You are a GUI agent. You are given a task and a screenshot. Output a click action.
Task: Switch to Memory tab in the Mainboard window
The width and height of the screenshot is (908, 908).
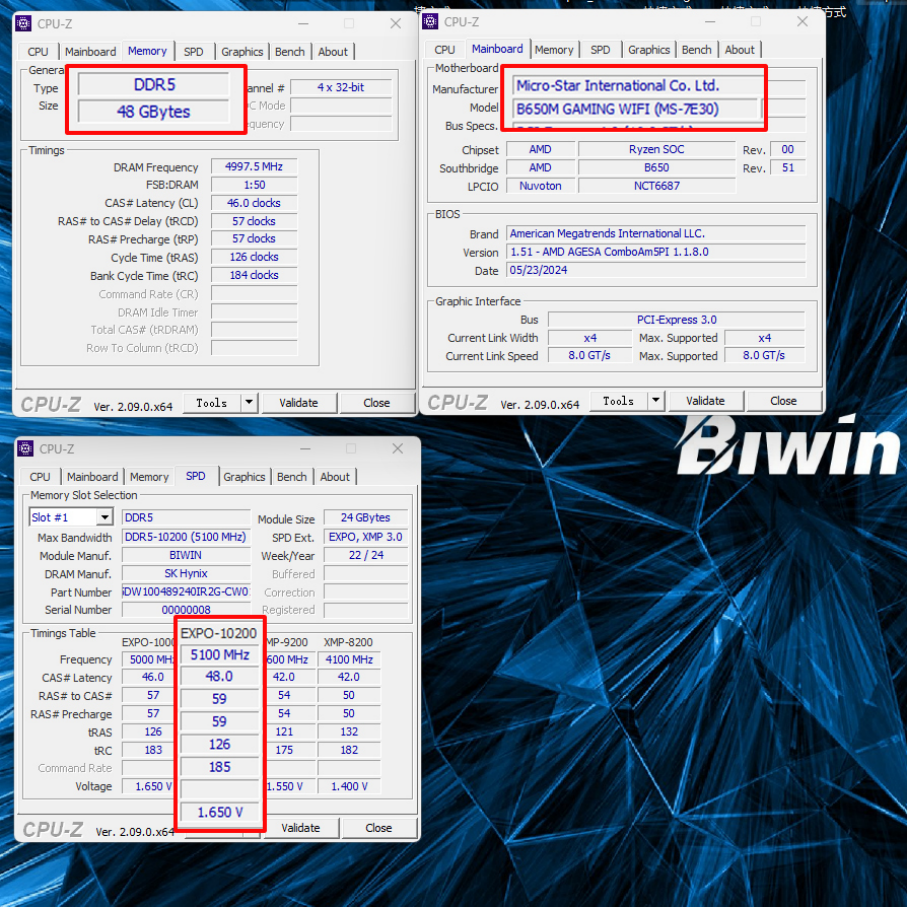click(x=554, y=50)
